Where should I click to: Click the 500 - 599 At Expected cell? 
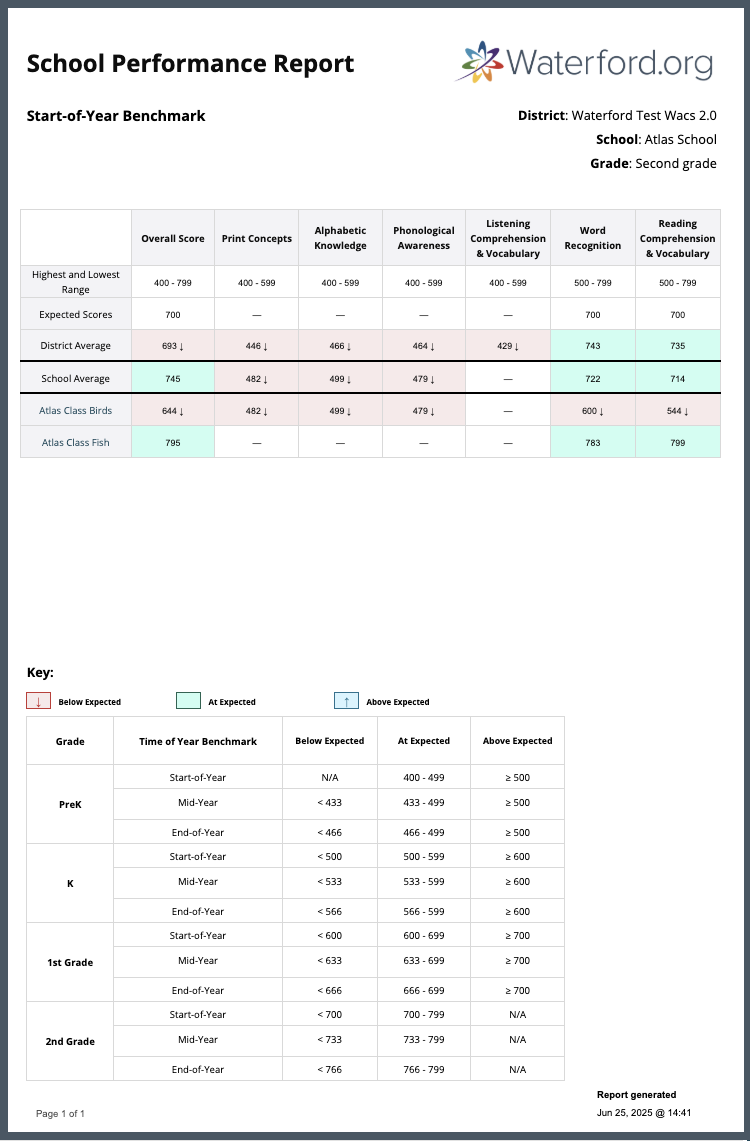(424, 856)
